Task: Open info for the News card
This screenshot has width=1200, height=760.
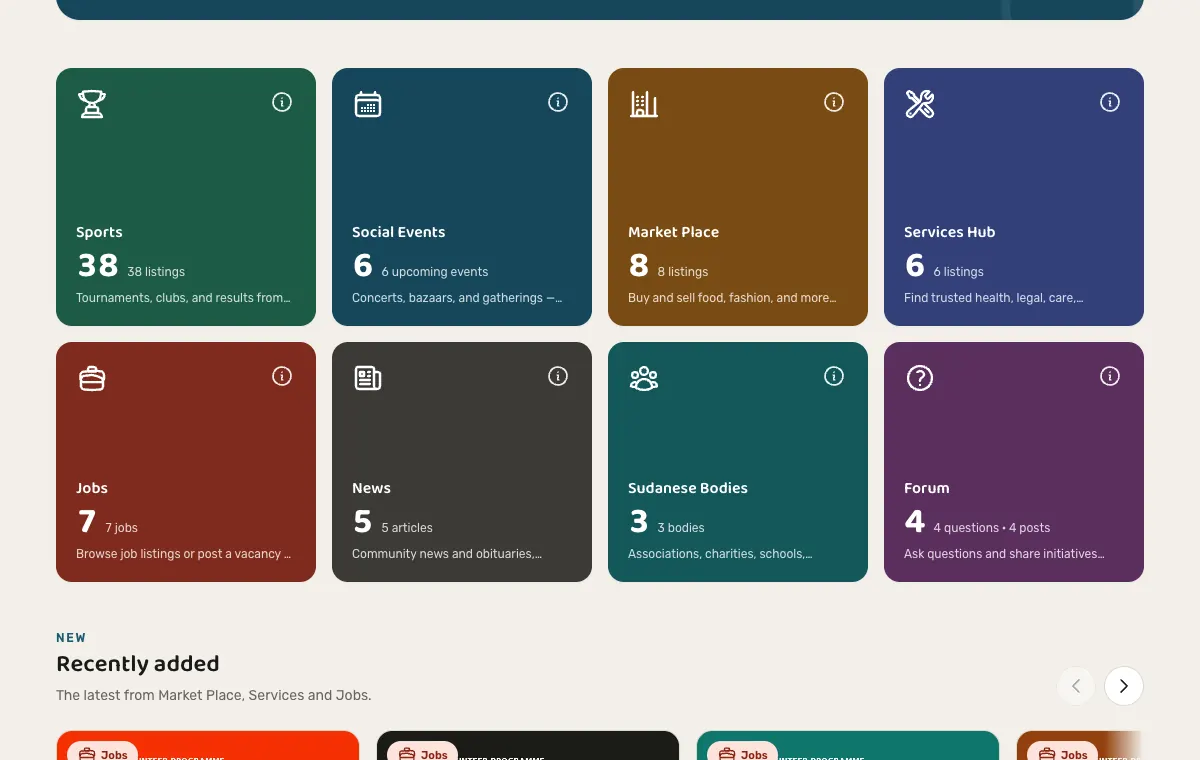Action: (x=558, y=376)
